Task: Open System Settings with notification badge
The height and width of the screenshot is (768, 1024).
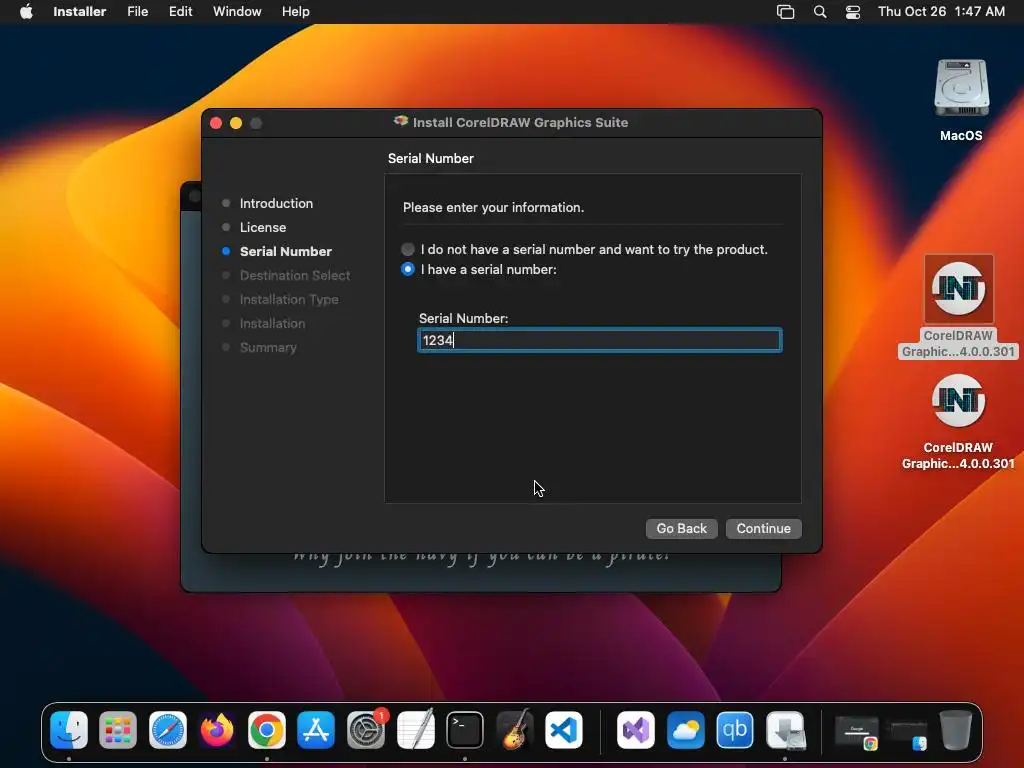Action: click(x=366, y=730)
